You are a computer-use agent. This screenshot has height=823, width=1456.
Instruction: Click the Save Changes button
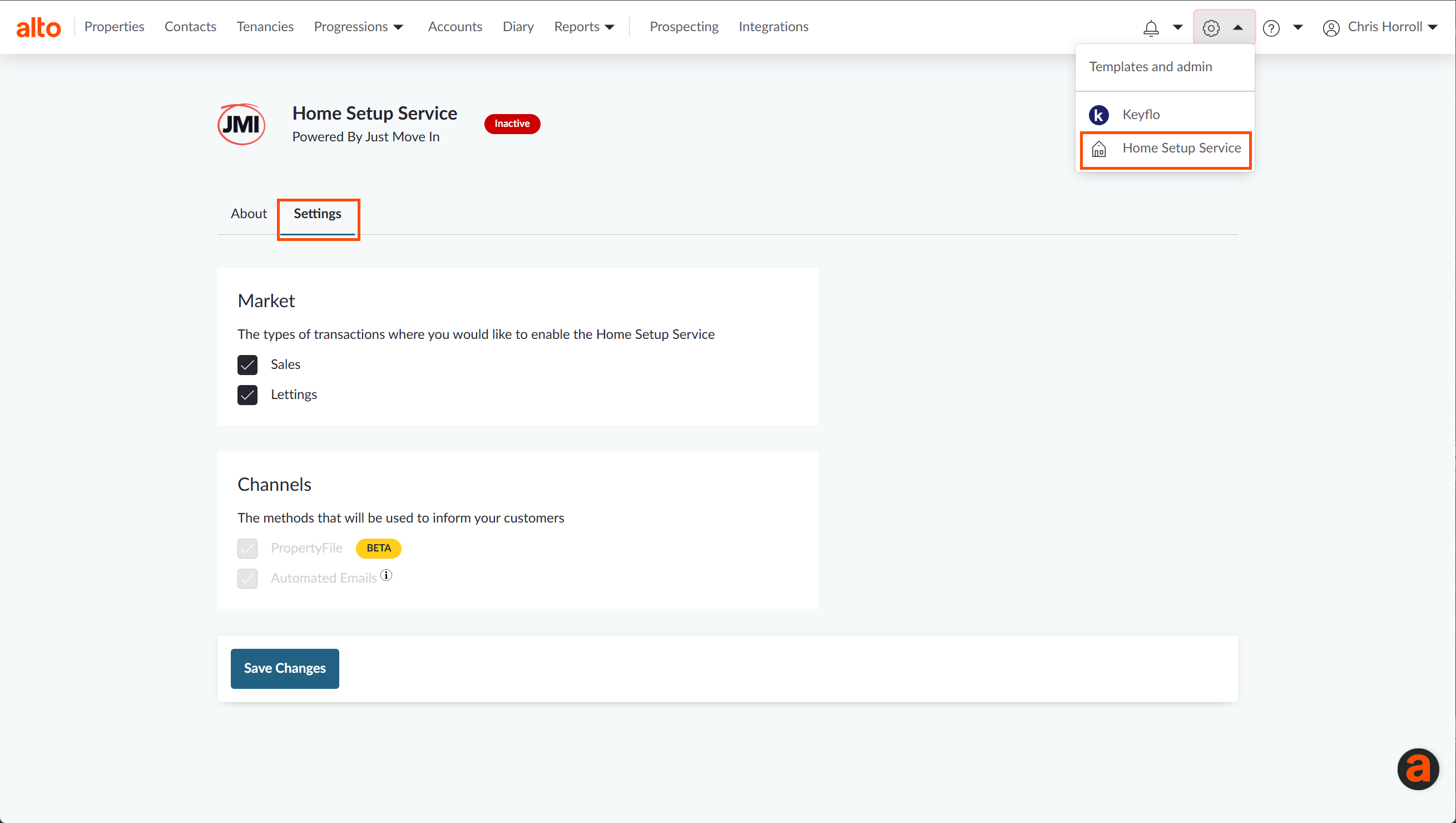pyautogui.click(x=284, y=668)
